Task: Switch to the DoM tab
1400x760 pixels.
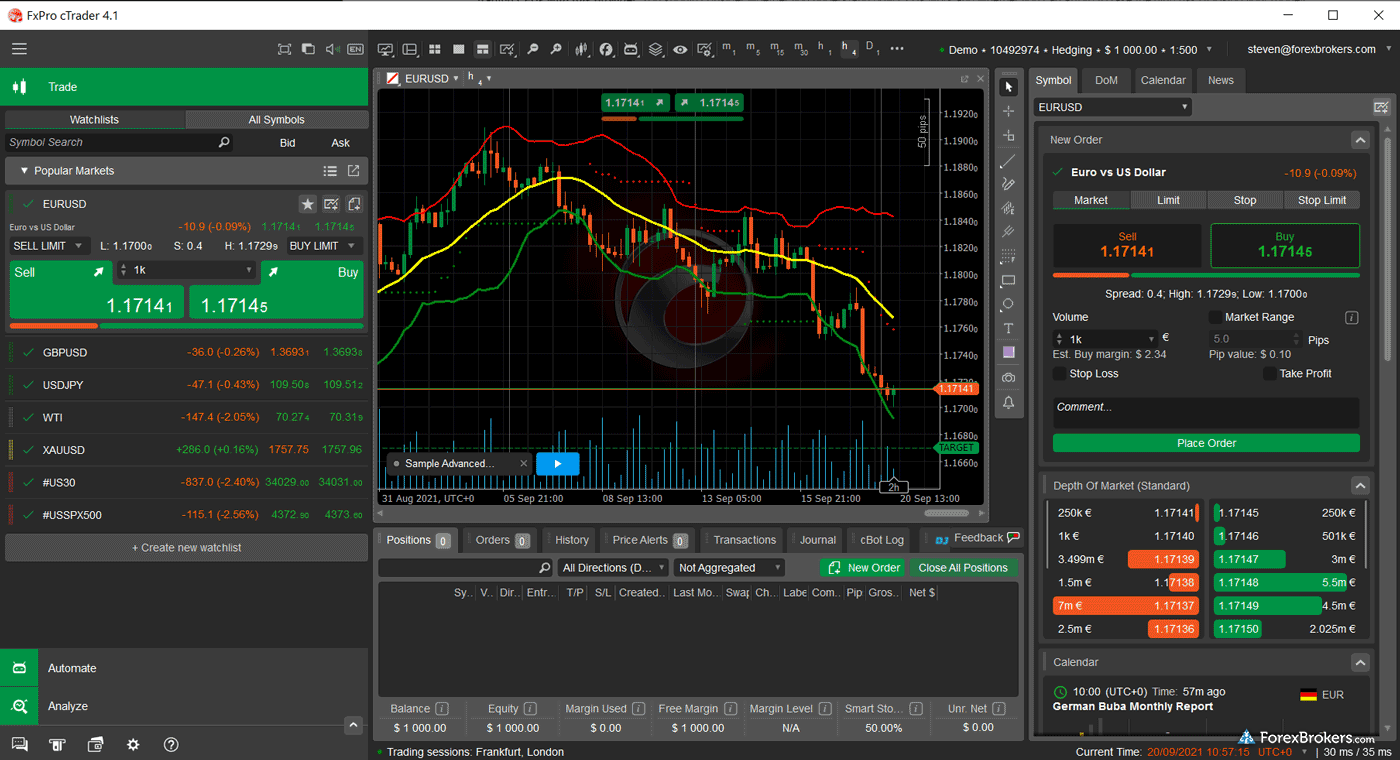Action: [x=1106, y=80]
